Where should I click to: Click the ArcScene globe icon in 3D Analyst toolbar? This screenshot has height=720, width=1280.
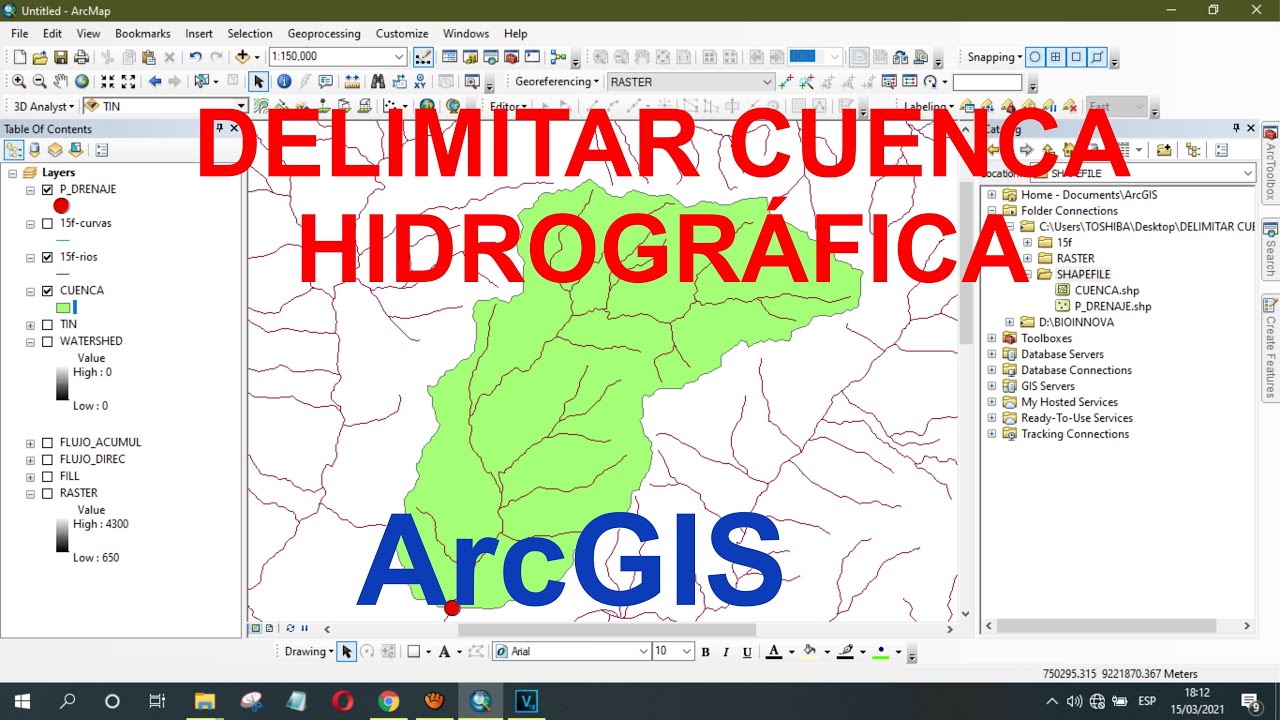point(427,106)
